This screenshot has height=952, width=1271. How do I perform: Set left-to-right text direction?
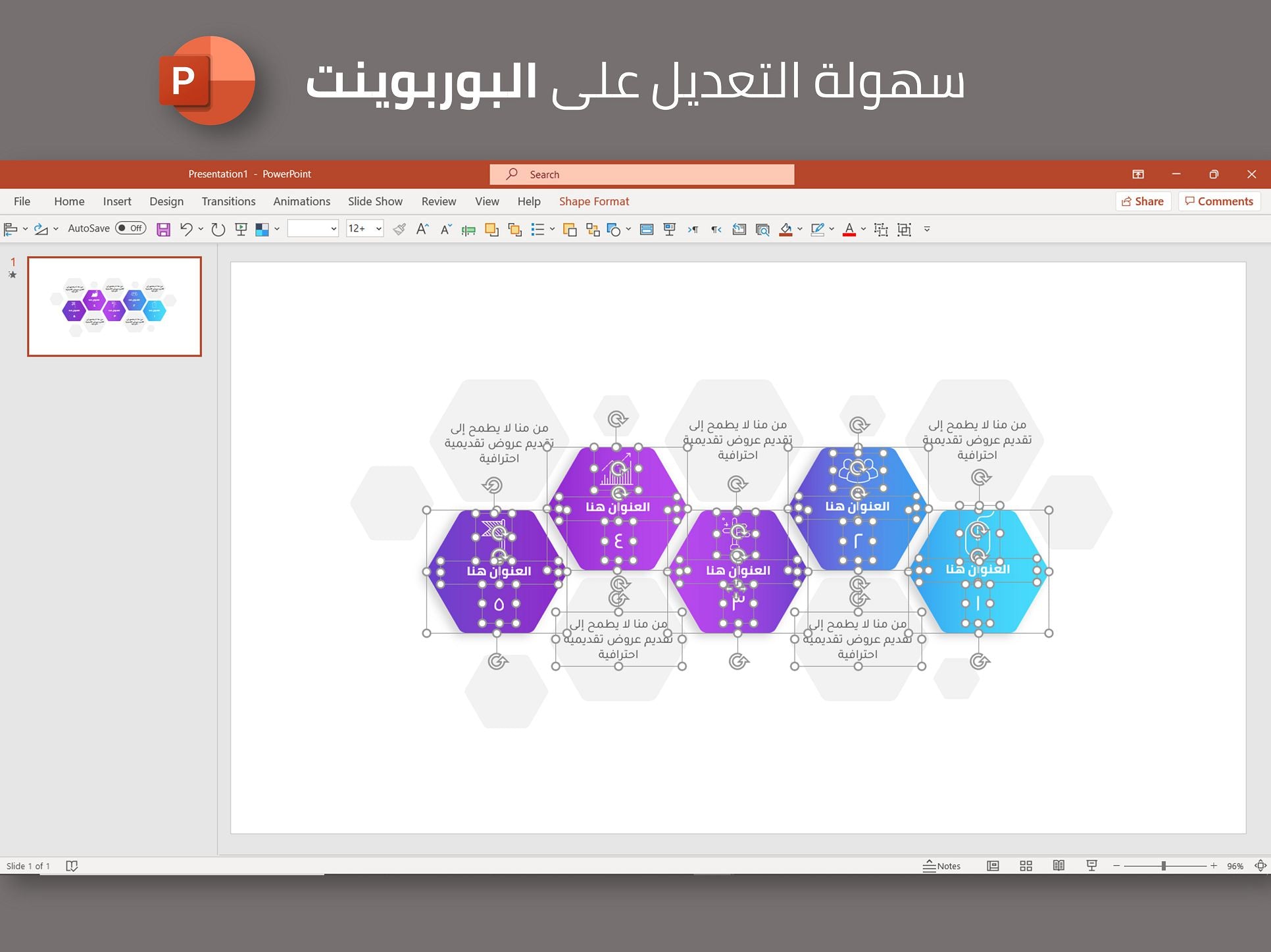pos(693,229)
